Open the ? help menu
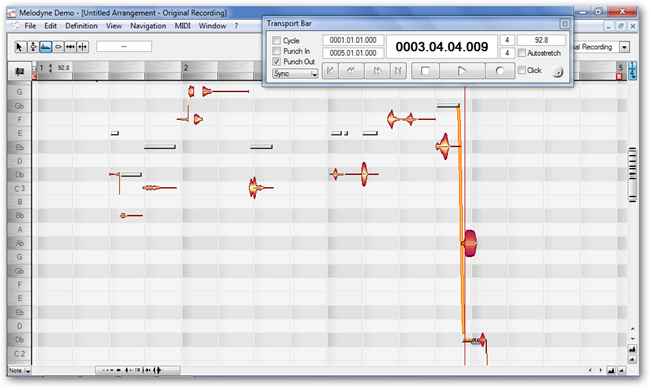The width and height of the screenshot is (650, 388). (x=236, y=26)
